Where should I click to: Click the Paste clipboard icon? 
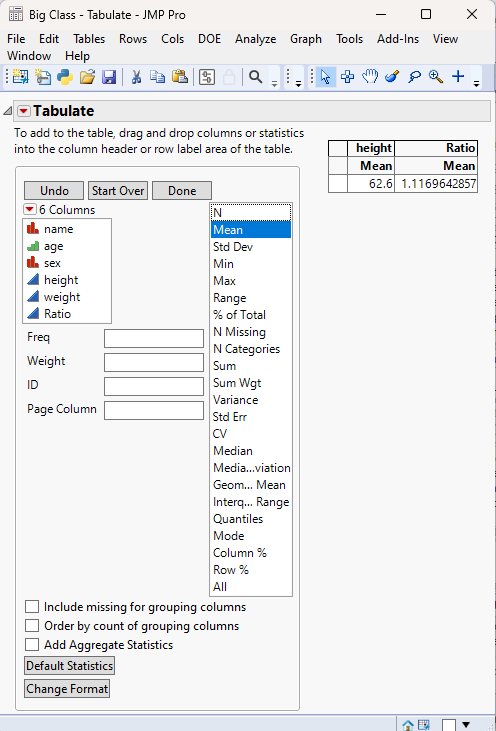(x=180, y=77)
